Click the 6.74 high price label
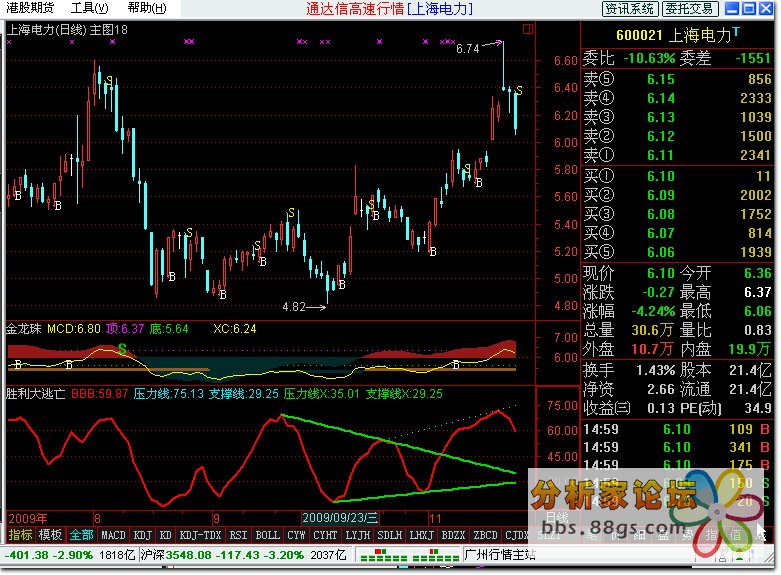The image size is (781, 575). point(468,49)
